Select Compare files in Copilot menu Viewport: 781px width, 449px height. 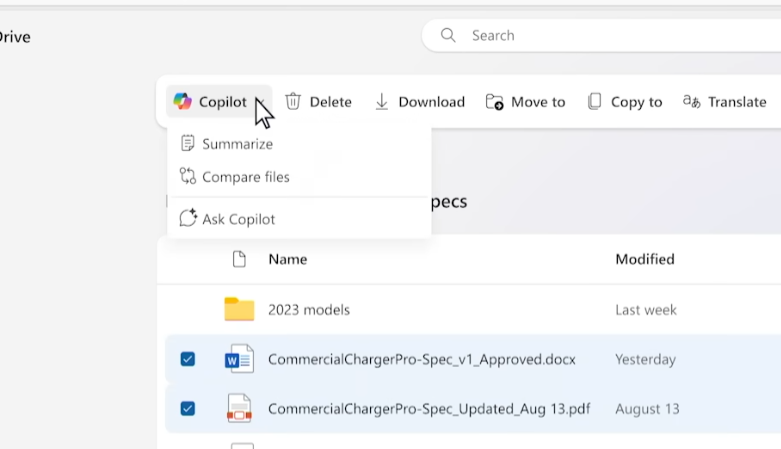click(245, 177)
